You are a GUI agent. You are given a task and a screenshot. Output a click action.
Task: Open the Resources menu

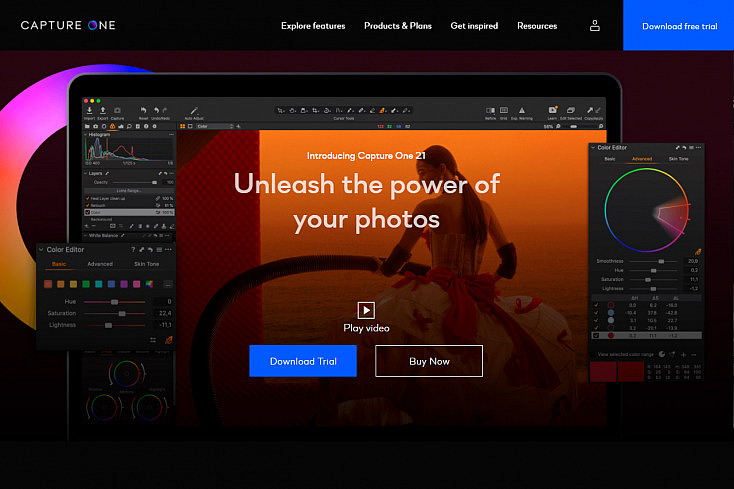click(x=537, y=26)
